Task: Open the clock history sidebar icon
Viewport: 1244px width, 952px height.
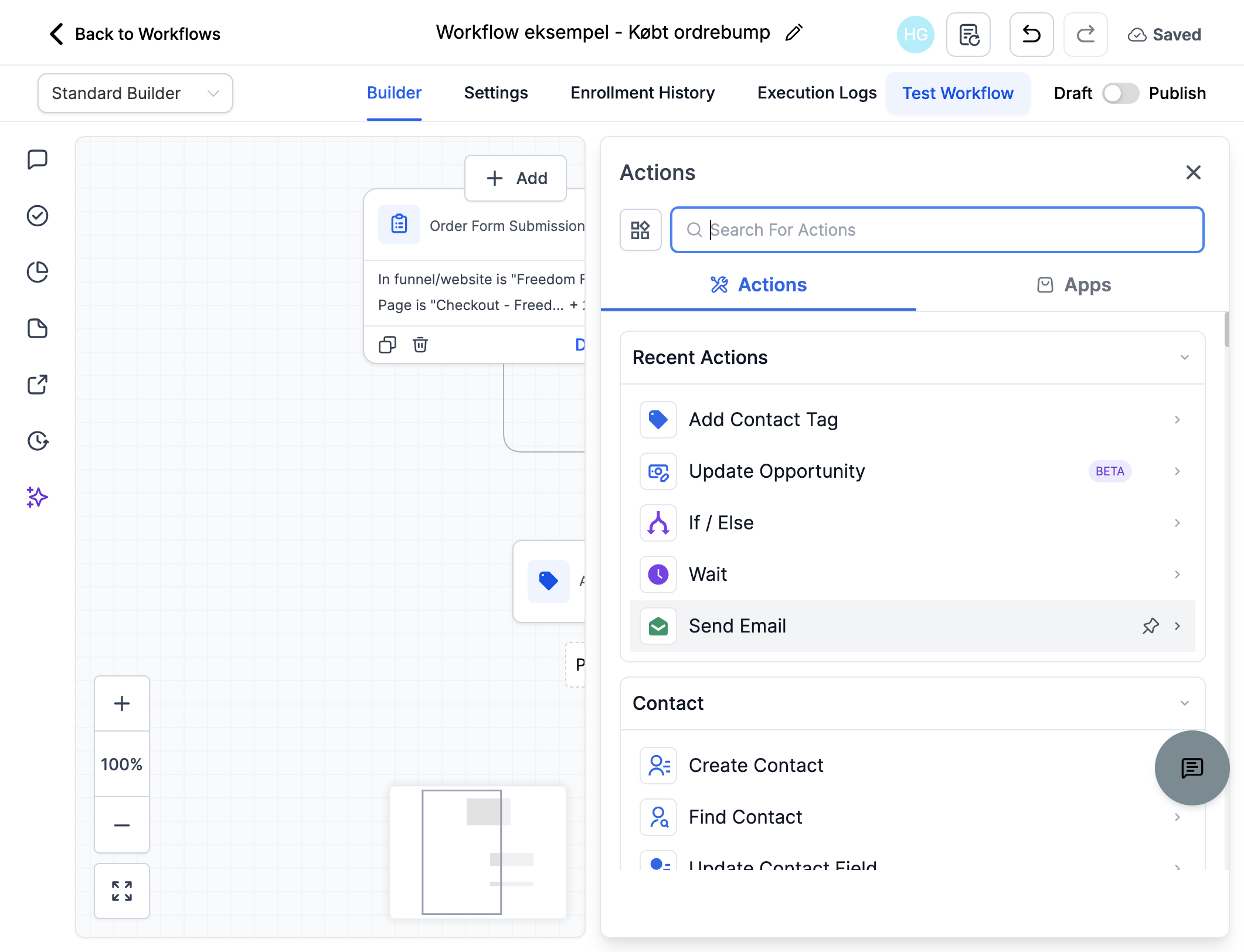Action: [38, 441]
